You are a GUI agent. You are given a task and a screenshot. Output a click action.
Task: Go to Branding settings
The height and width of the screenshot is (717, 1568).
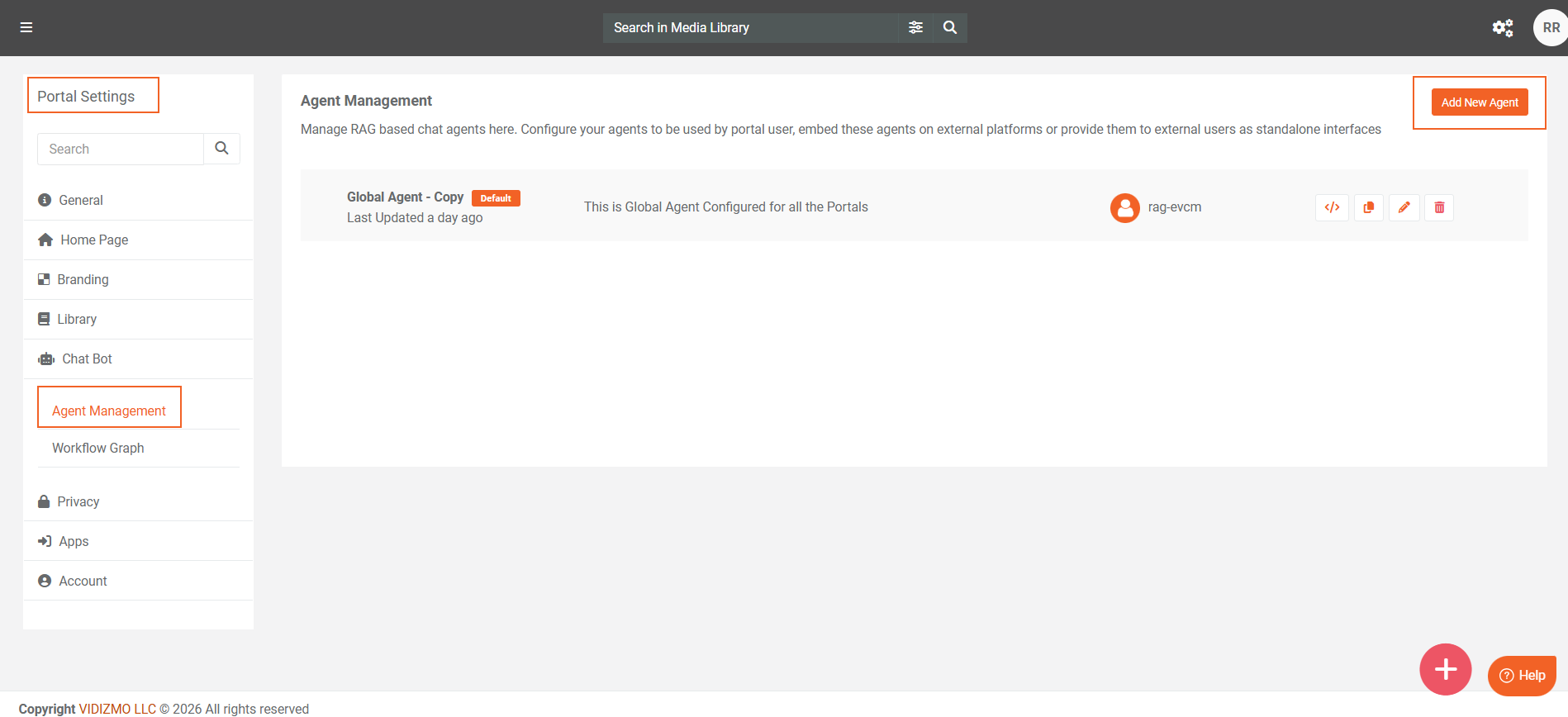click(83, 279)
